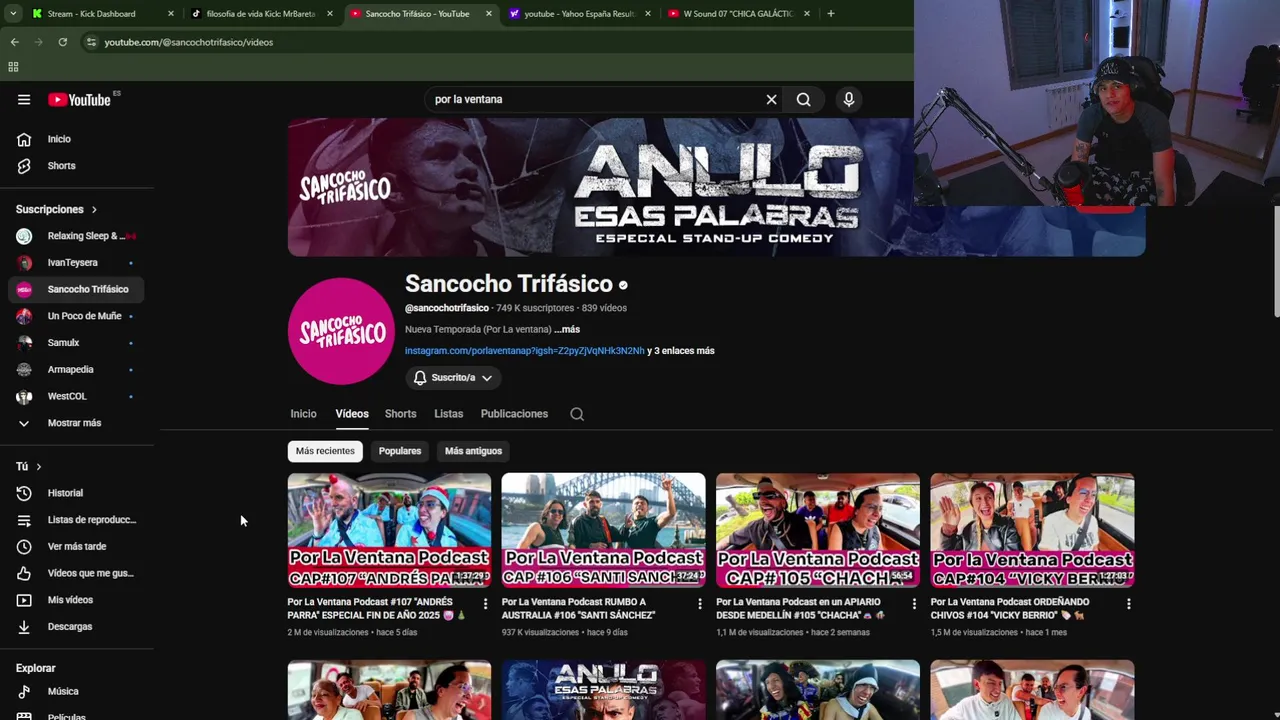The image size is (1280, 720).
Task: Open options menu for Podcast #104 video
Action: point(1128,603)
